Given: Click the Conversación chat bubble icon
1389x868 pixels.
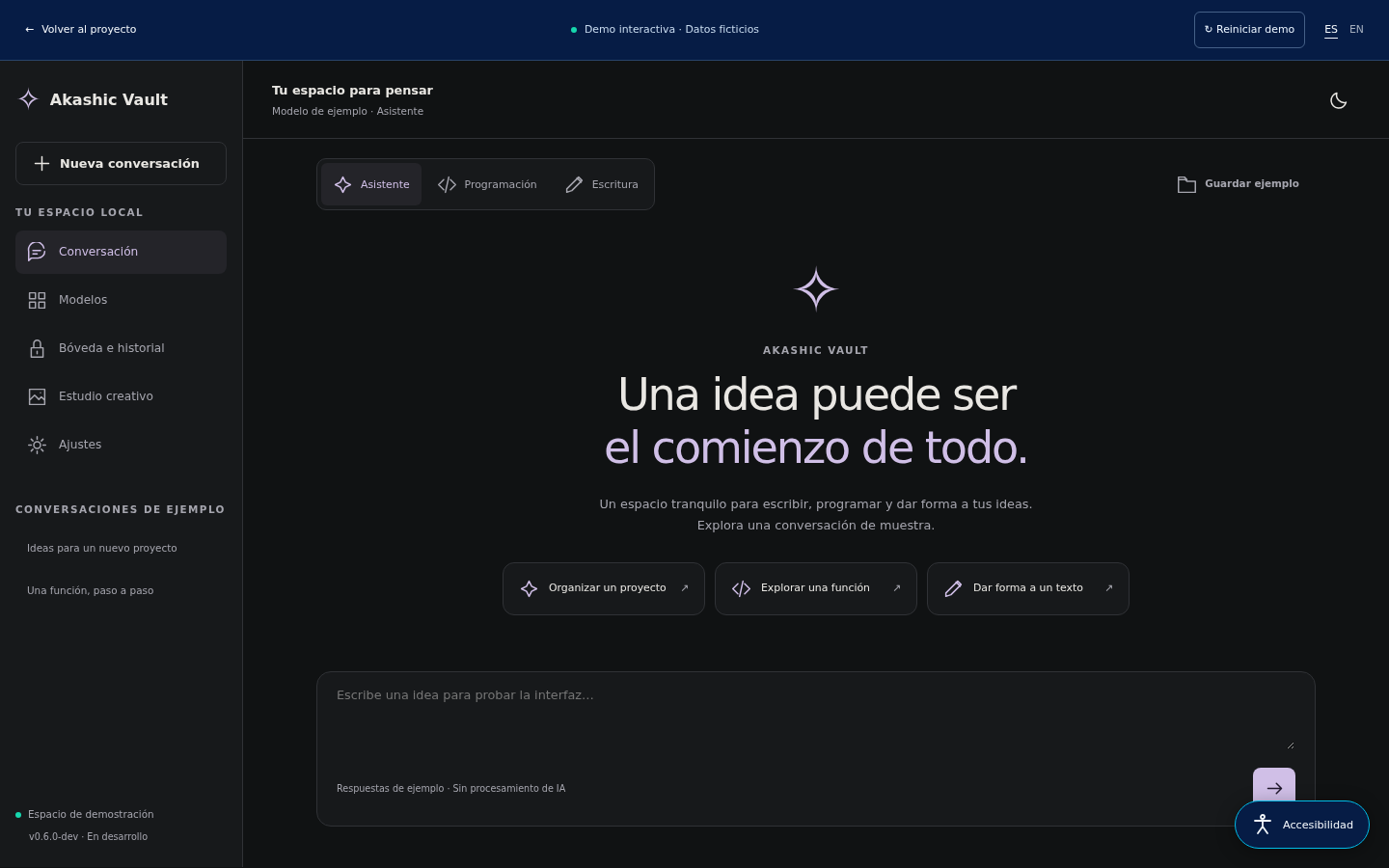Looking at the screenshot, I should (37, 252).
